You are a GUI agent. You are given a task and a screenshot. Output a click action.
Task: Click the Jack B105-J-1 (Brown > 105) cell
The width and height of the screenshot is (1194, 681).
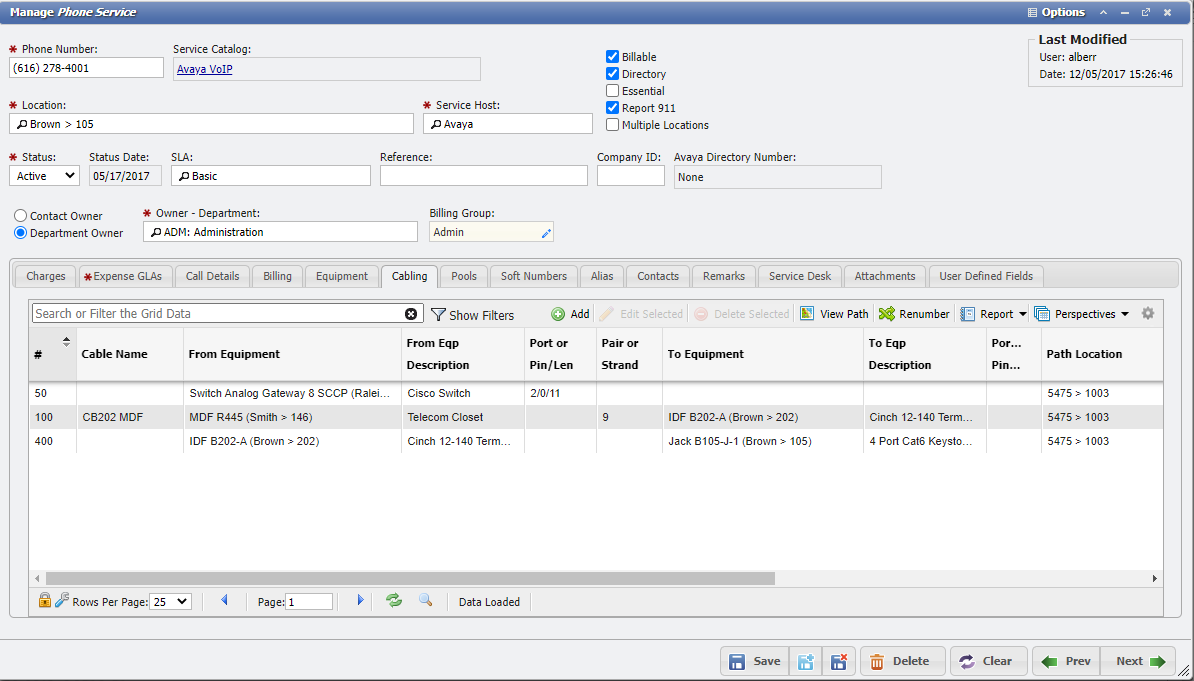(x=762, y=441)
